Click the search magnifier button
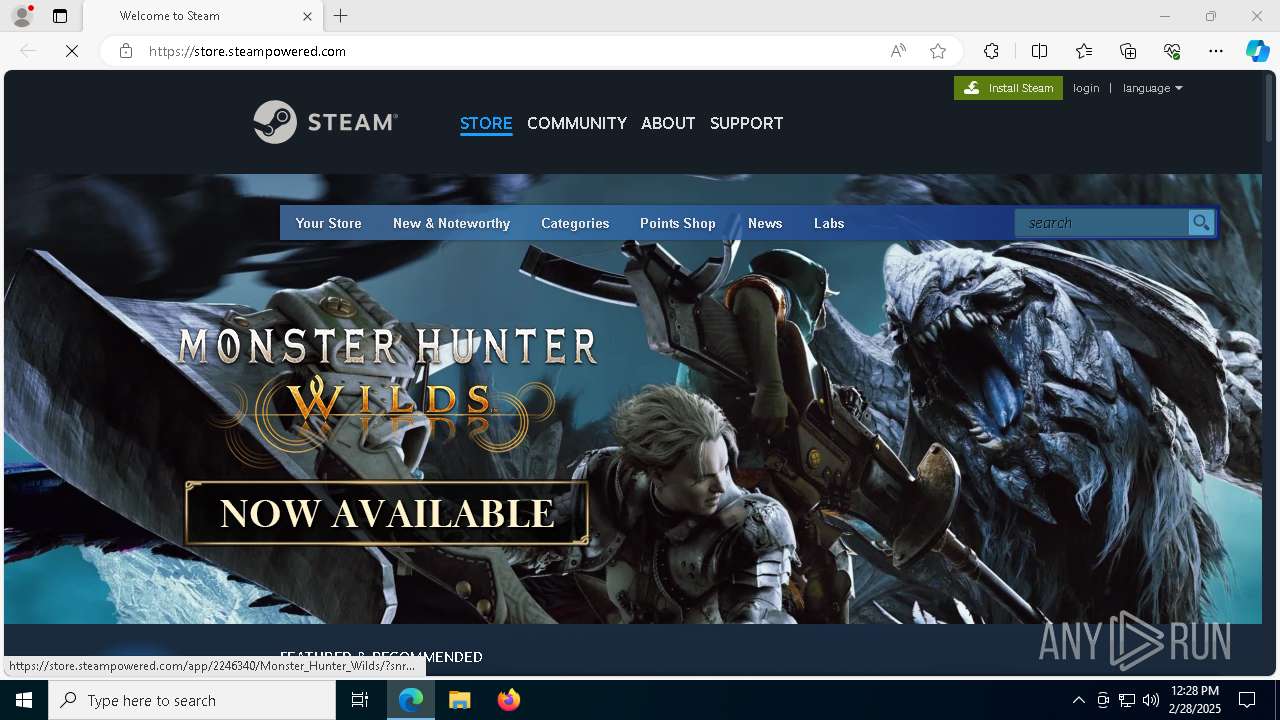The height and width of the screenshot is (720, 1280). point(1201,223)
